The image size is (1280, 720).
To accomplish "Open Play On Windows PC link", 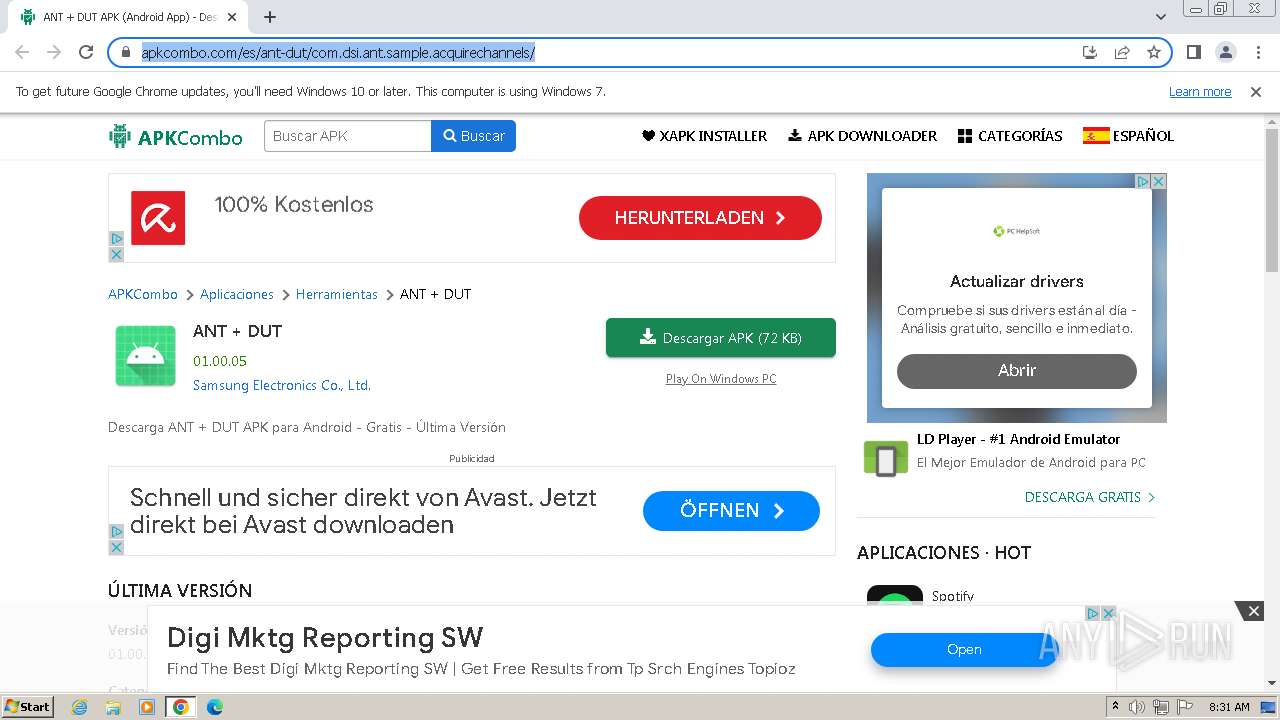I will click(721, 378).
